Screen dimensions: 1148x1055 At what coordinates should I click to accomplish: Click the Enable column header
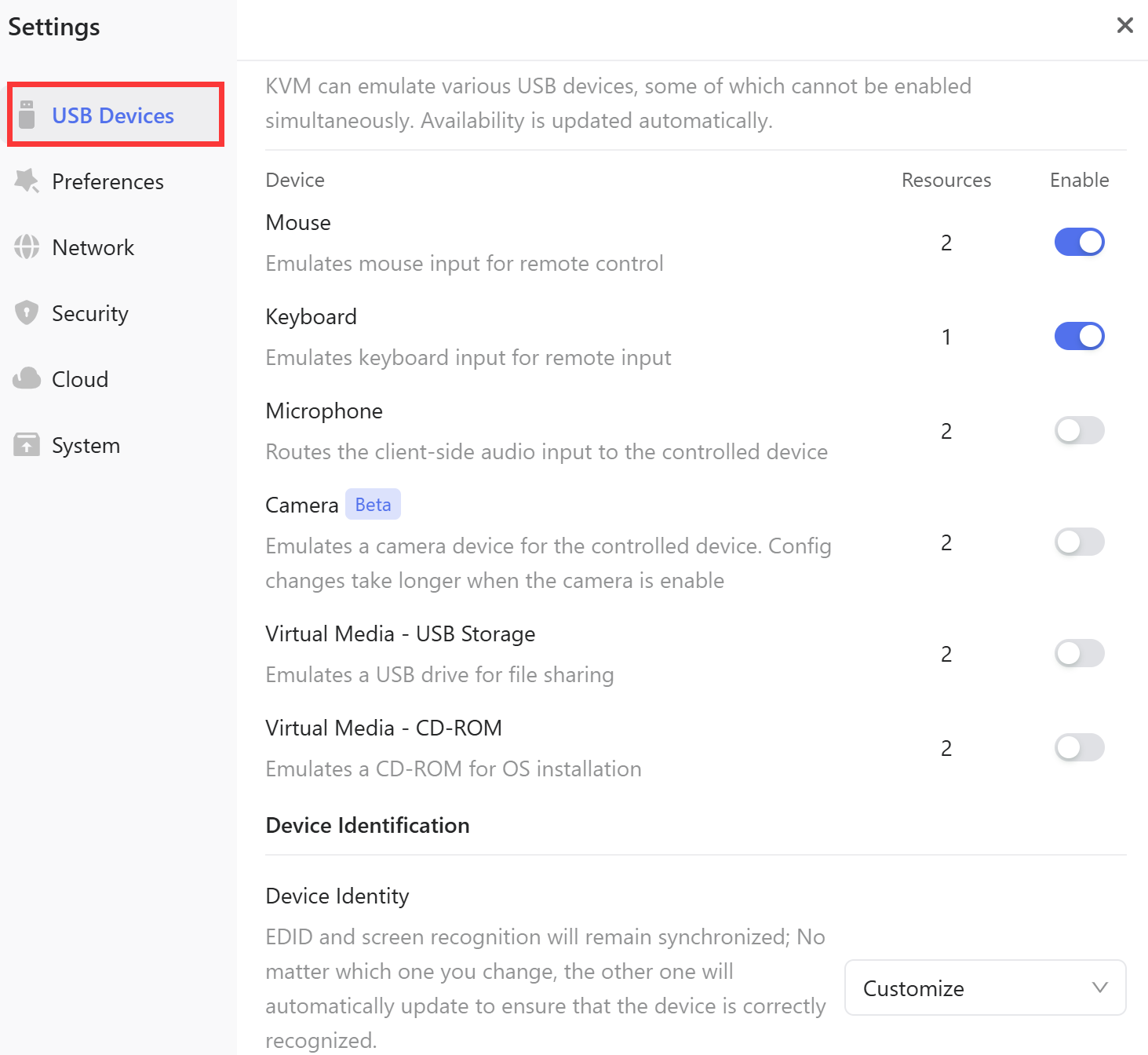pos(1079,180)
